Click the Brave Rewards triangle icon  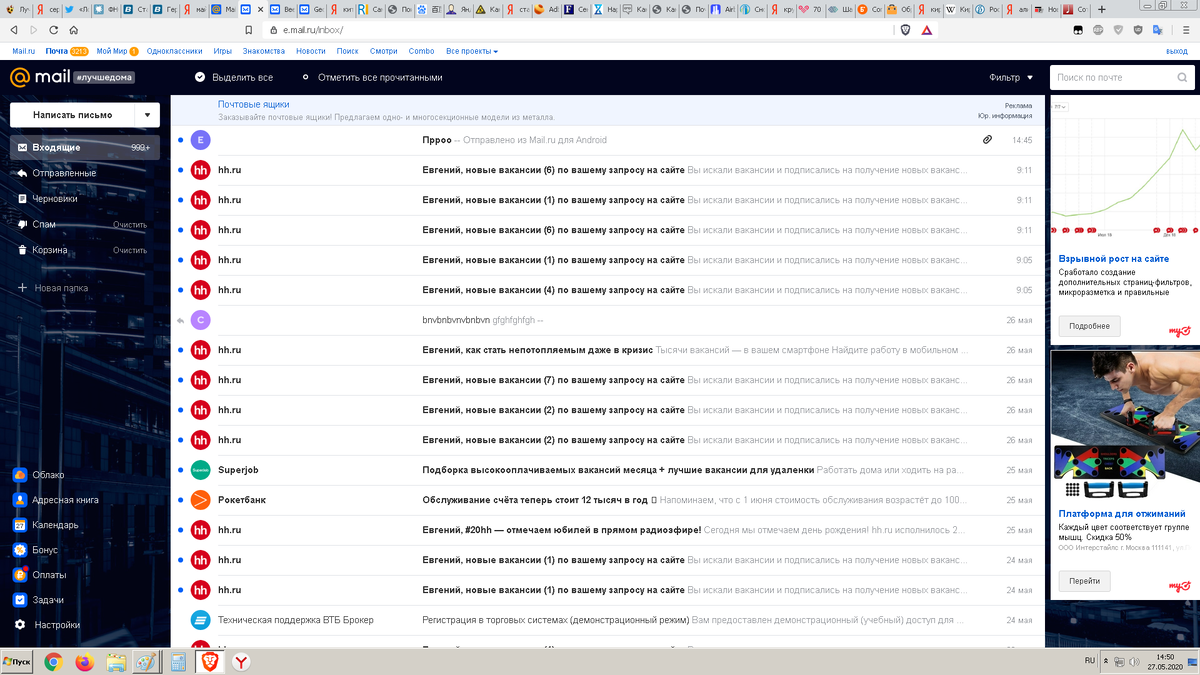(x=927, y=30)
